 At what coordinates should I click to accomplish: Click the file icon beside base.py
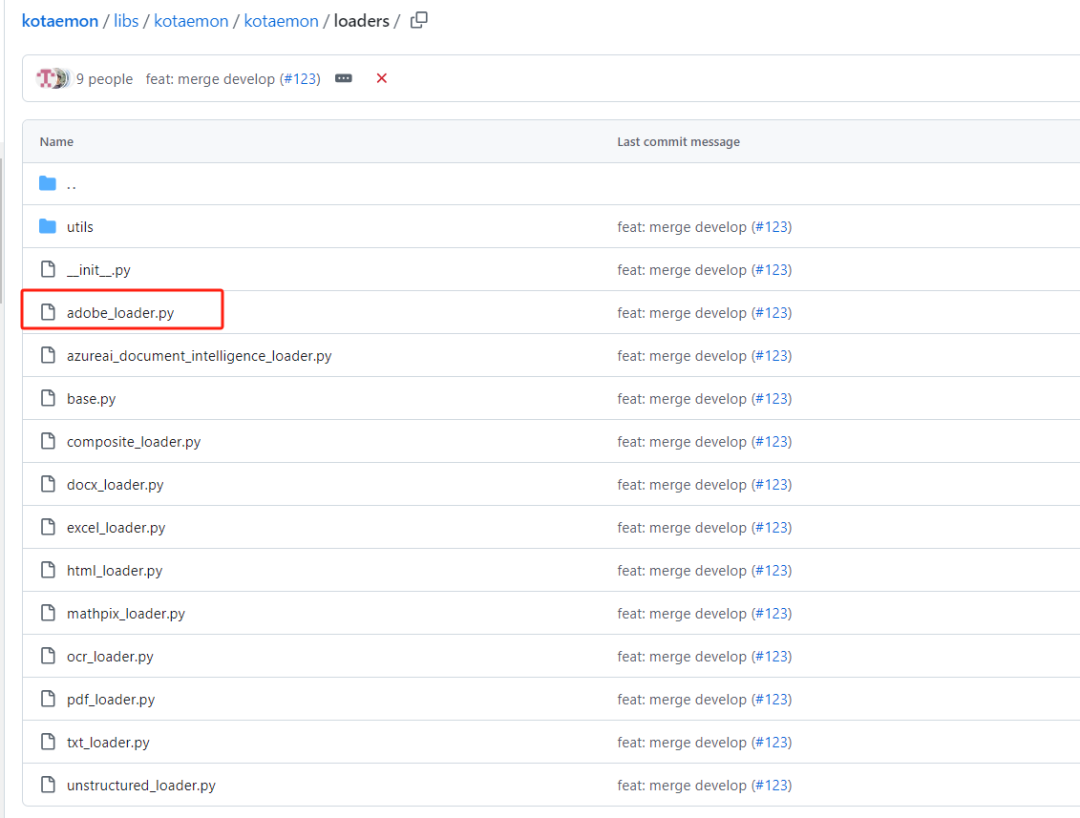click(48, 398)
